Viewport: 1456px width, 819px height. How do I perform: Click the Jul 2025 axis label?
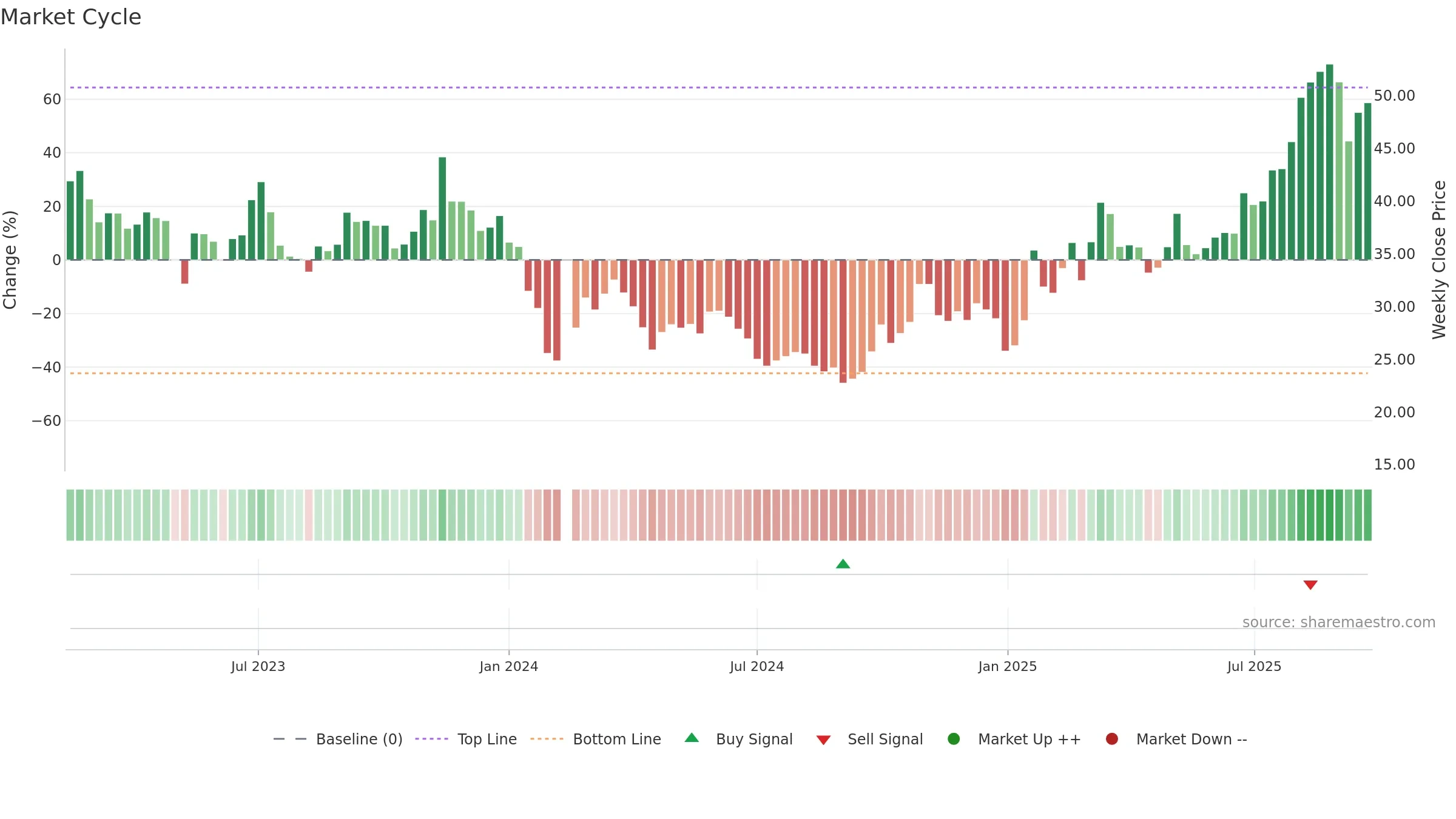point(1254,666)
